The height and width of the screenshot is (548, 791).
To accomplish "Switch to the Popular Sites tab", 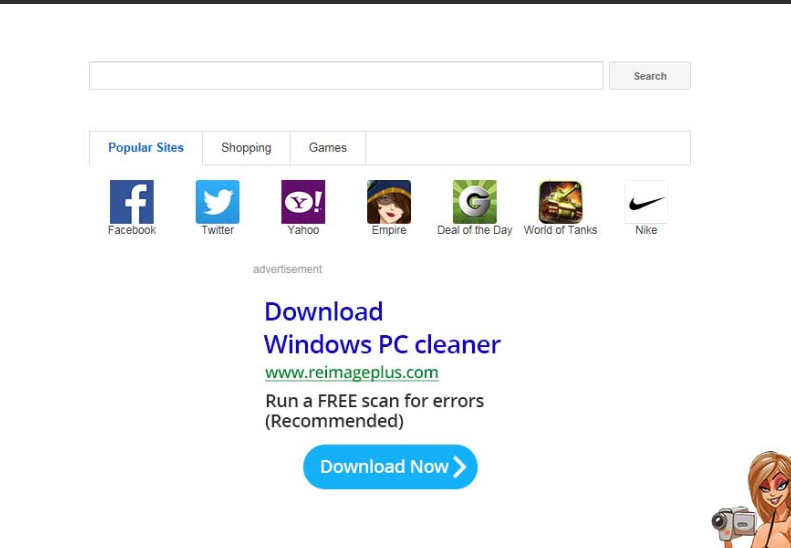I will (146, 148).
